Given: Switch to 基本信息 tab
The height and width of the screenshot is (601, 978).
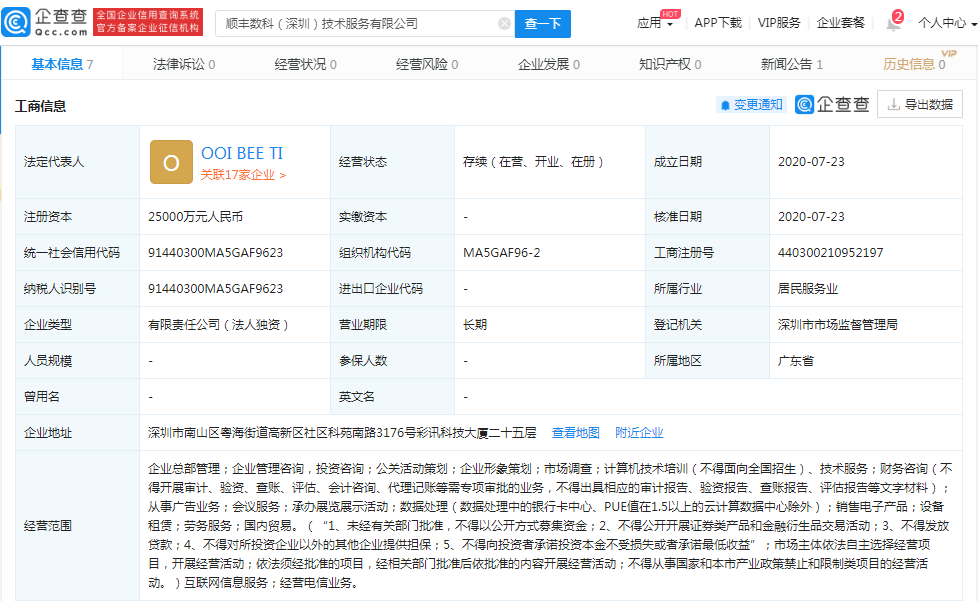Looking at the screenshot, I should (x=62, y=64).
